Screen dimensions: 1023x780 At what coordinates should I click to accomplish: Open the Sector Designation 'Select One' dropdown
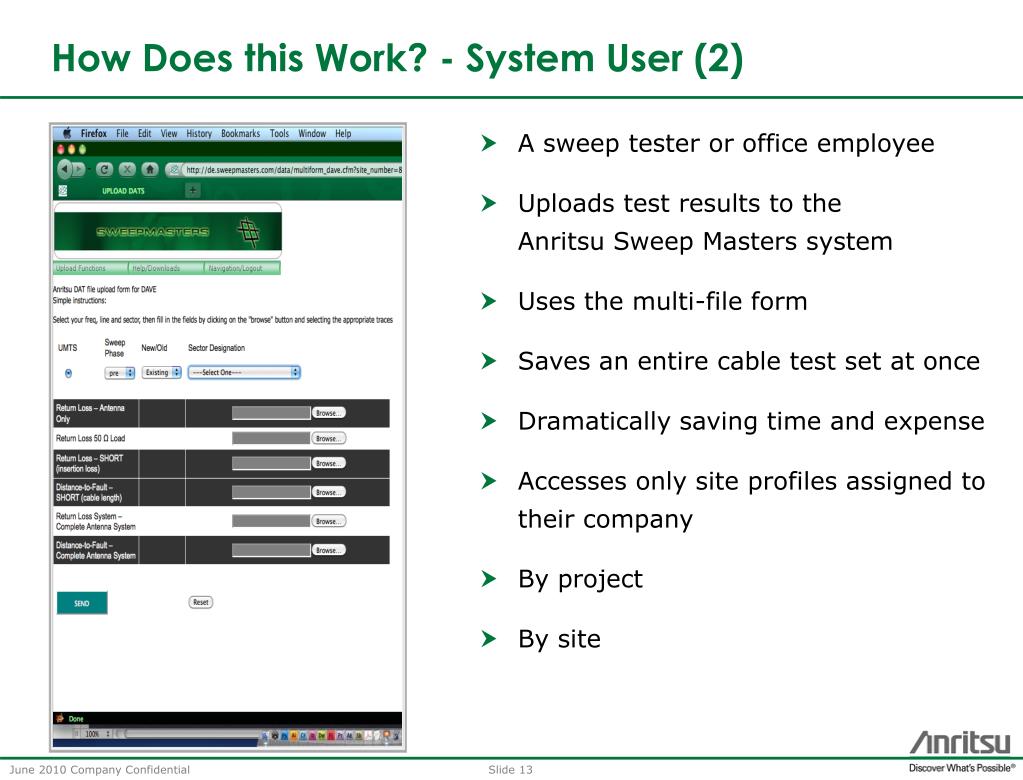[x=244, y=372]
